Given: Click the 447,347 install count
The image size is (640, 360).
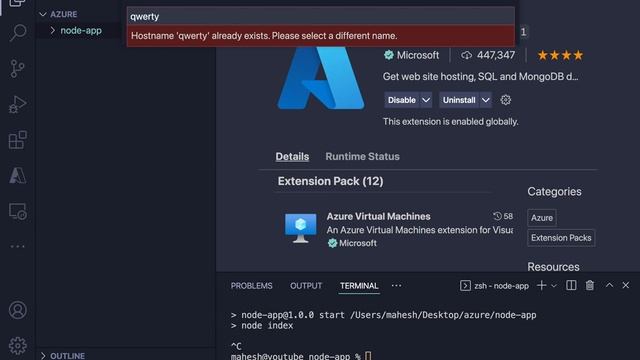Looking at the screenshot, I should [496, 55].
